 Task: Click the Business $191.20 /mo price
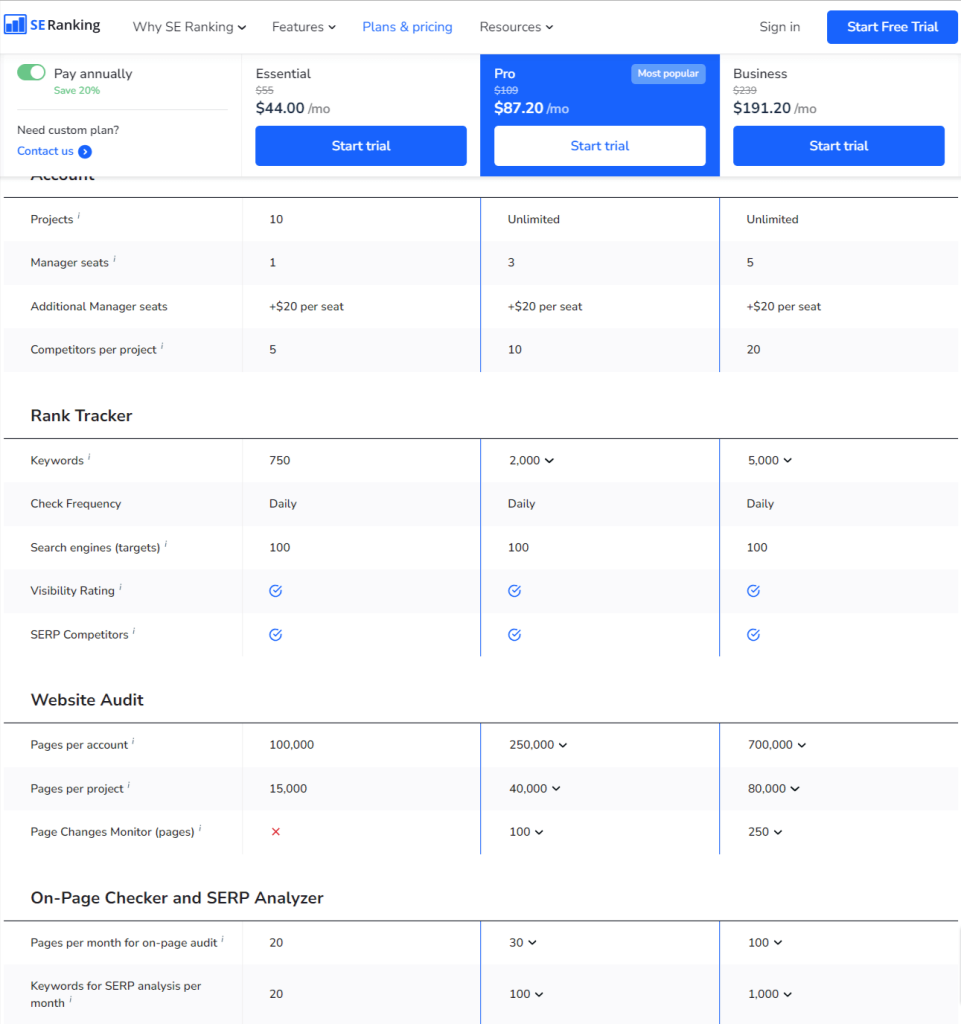click(x=774, y=108)
